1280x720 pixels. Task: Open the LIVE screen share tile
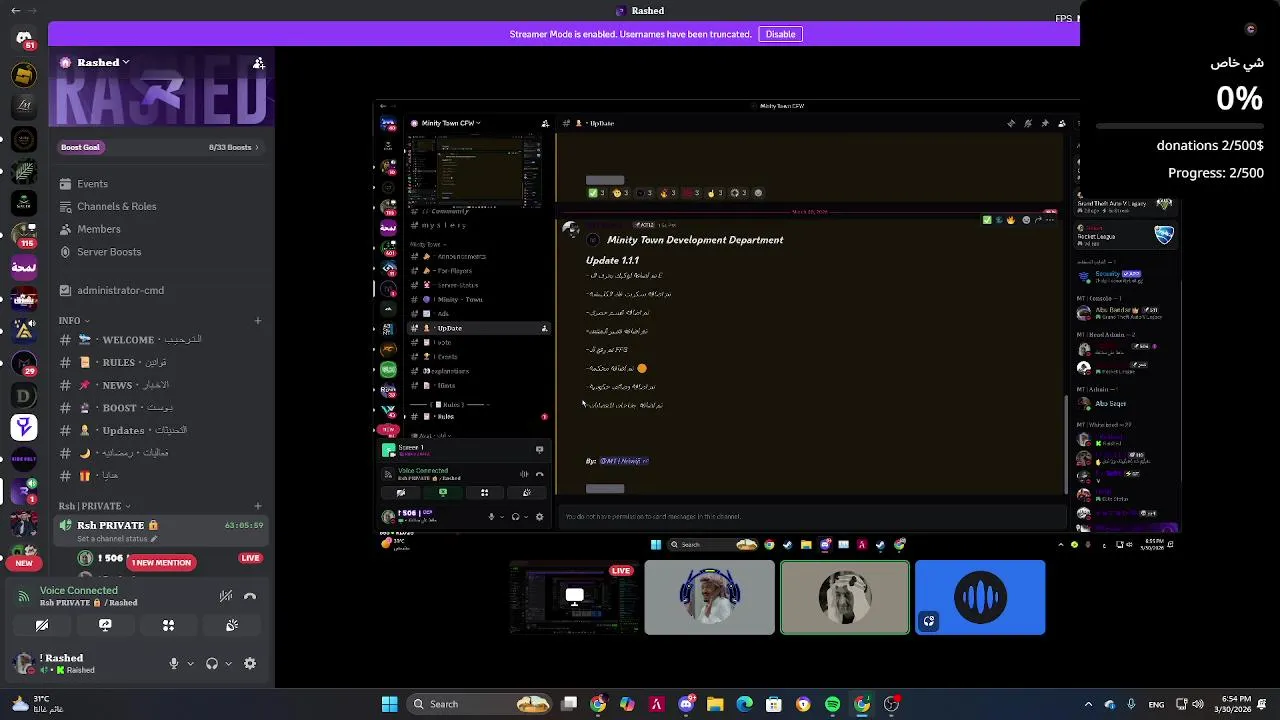point(574,597)
